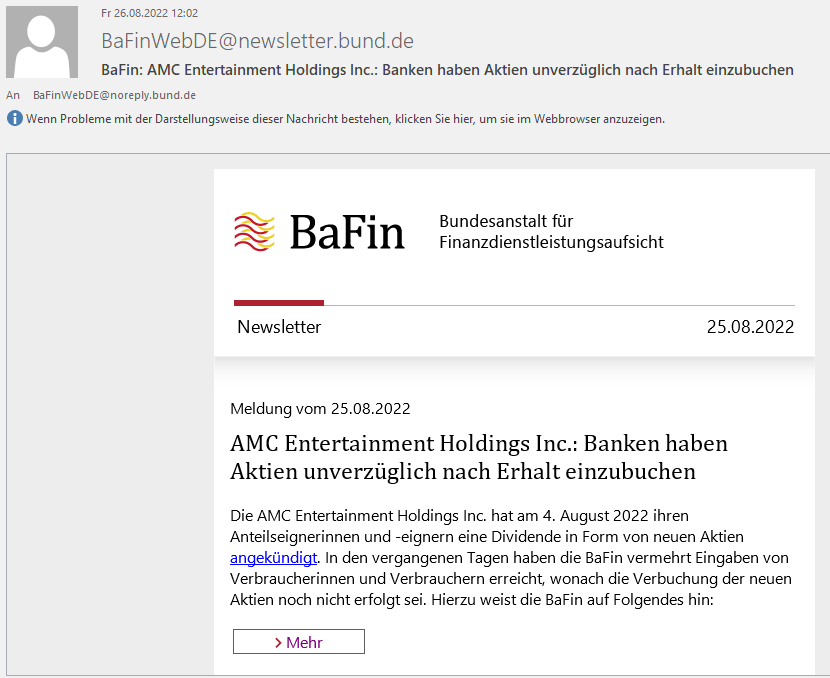Click the heading 'Meldung vom 25.08.2022'
Viewport: 830px width, 678px height.
click(x=320, y=408)
